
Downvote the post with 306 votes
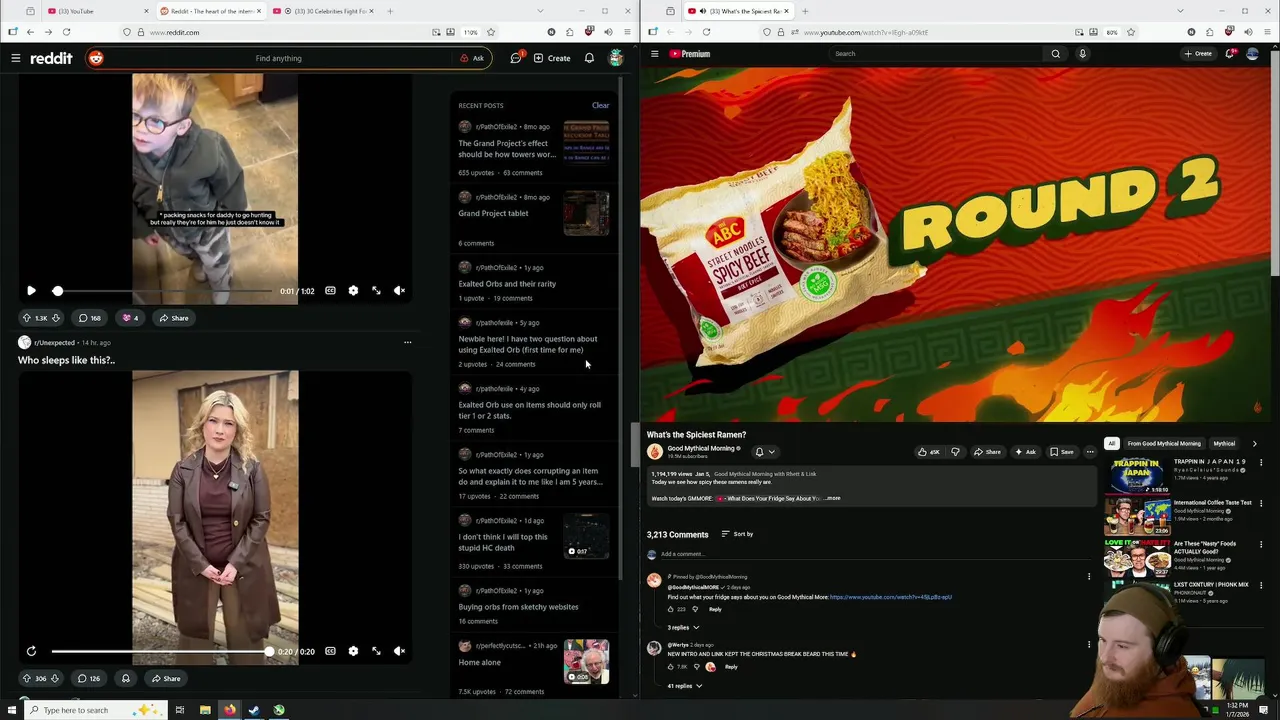point(55,678)
